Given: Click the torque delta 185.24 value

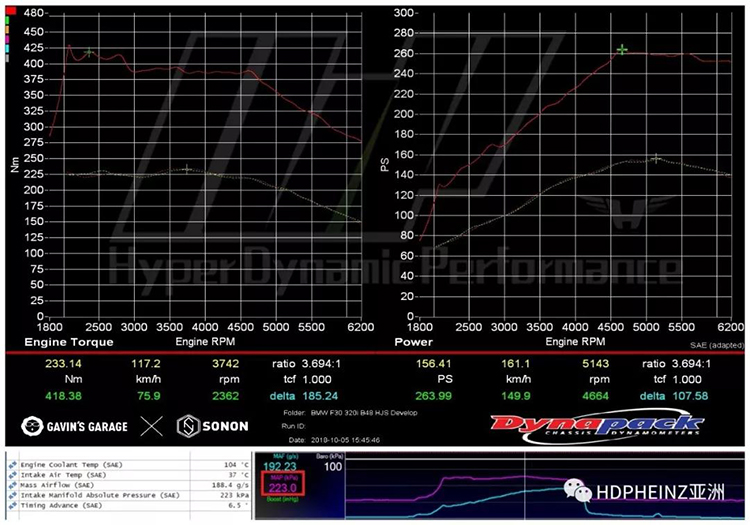Looking at the screenshot, I should [320, 396].
